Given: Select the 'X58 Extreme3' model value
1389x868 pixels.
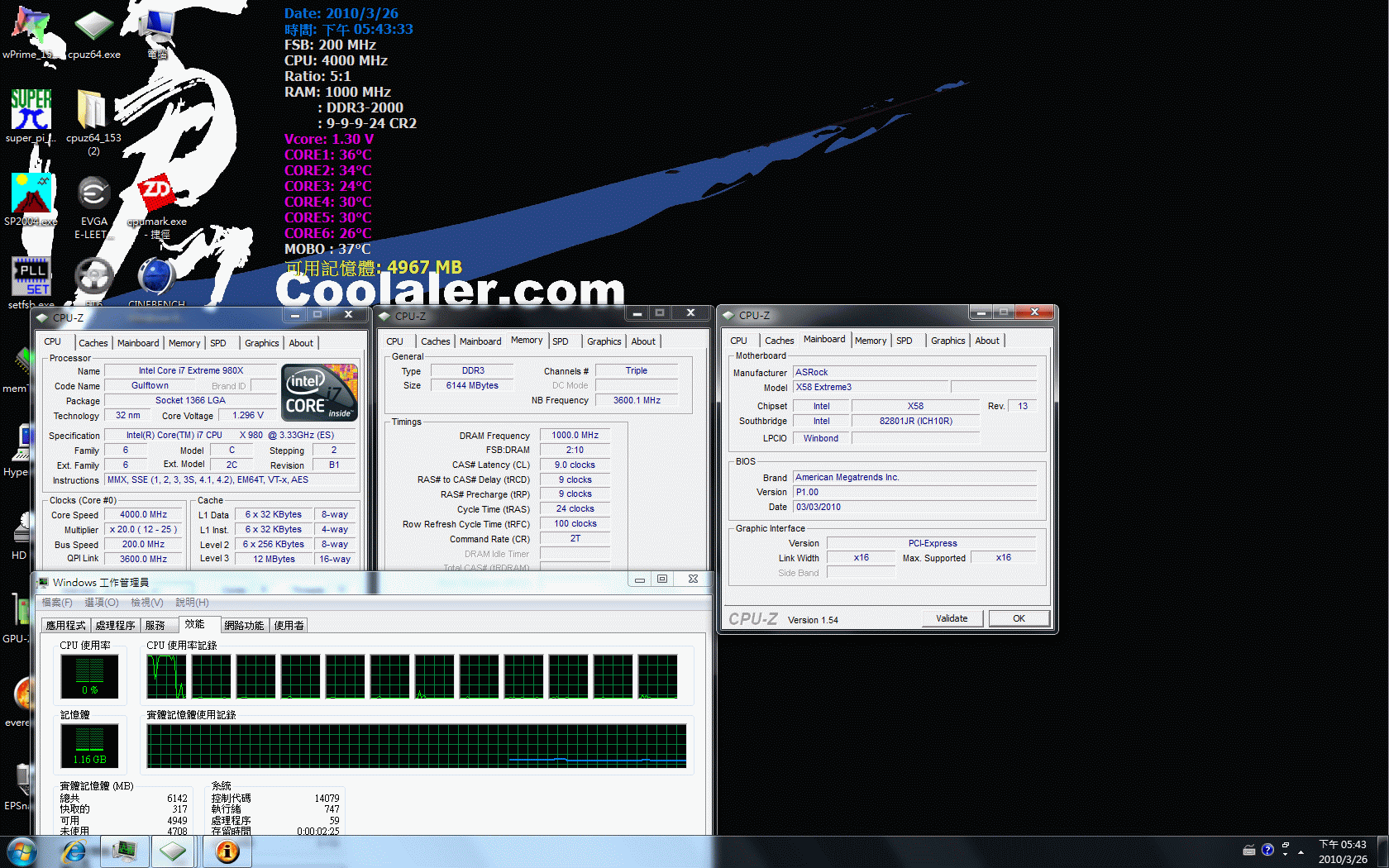Looking at the screenshot, I should tap(871, 388).
